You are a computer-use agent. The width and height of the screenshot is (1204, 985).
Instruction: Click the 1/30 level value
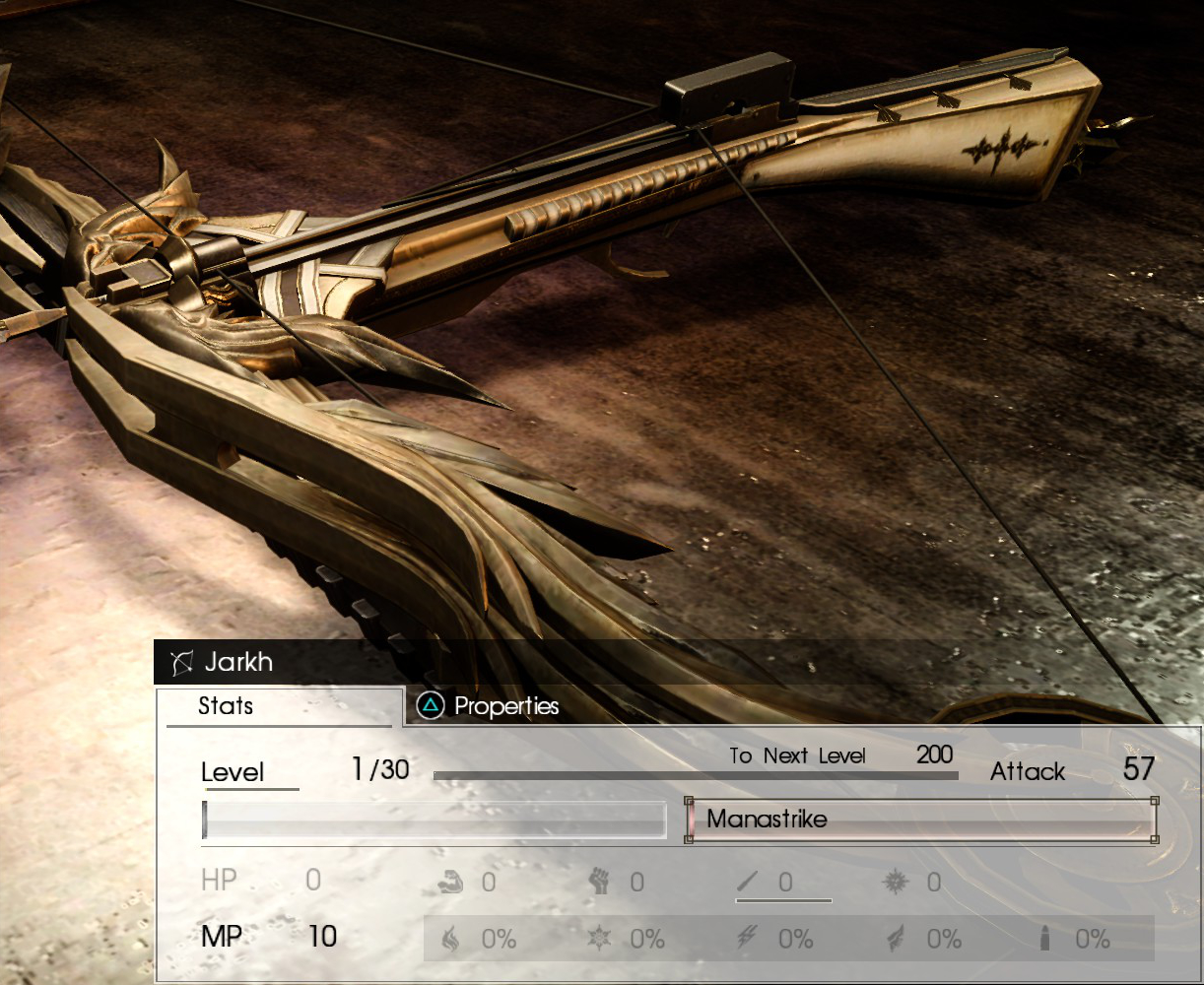pos(380,769)
